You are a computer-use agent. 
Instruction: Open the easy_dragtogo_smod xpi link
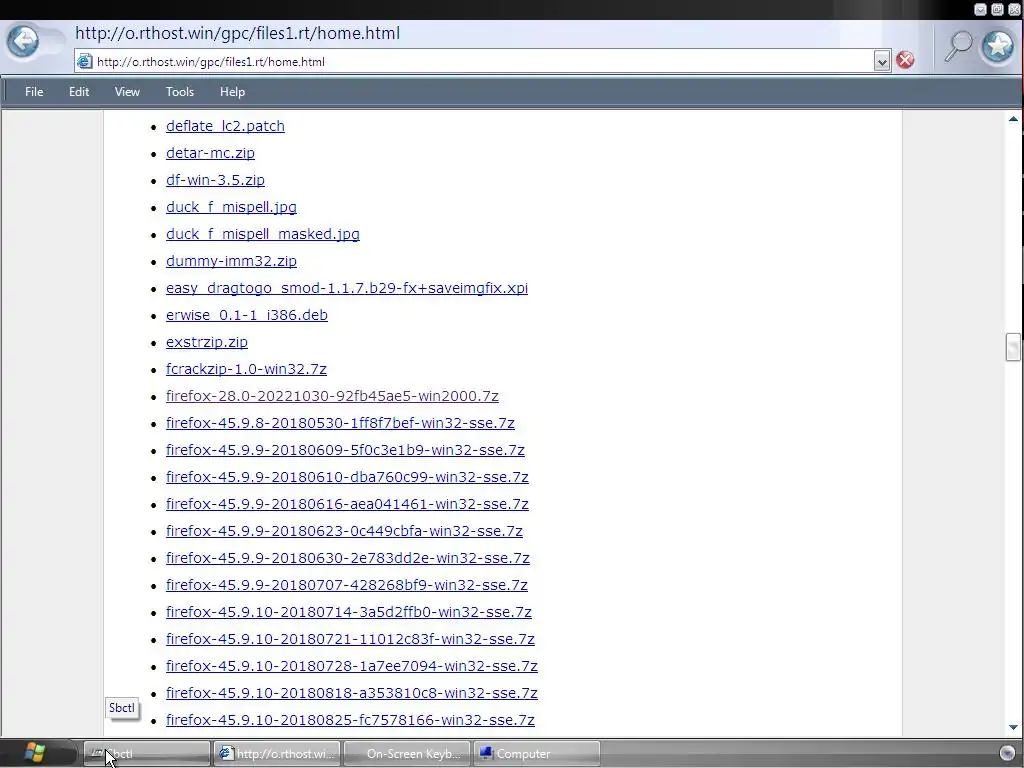347,288
